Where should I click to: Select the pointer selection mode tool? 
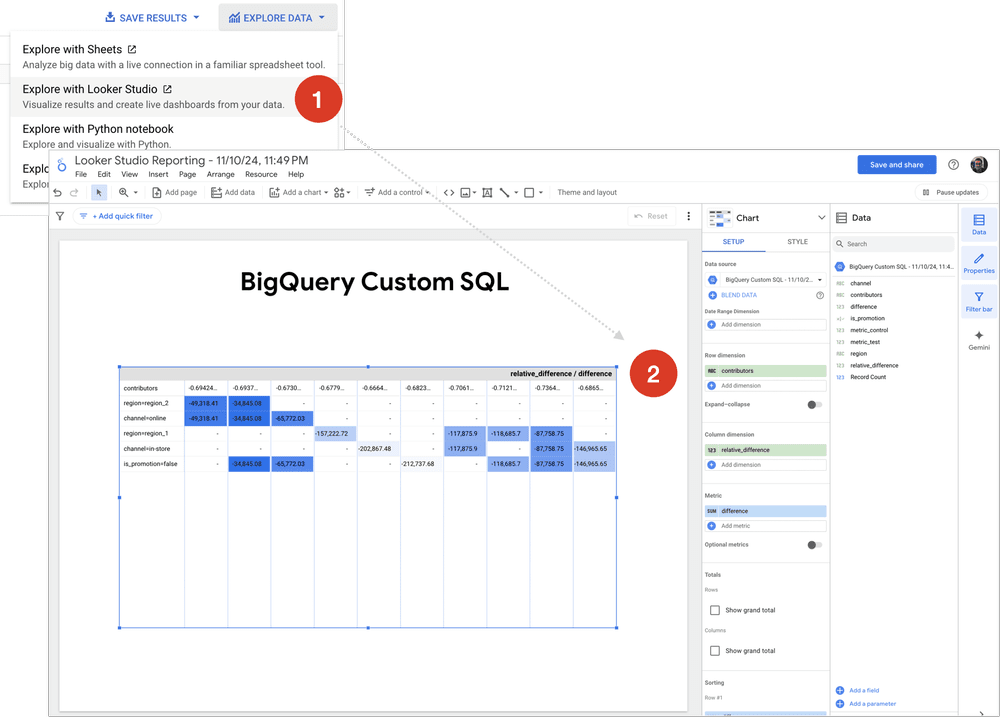pos(99,193)
